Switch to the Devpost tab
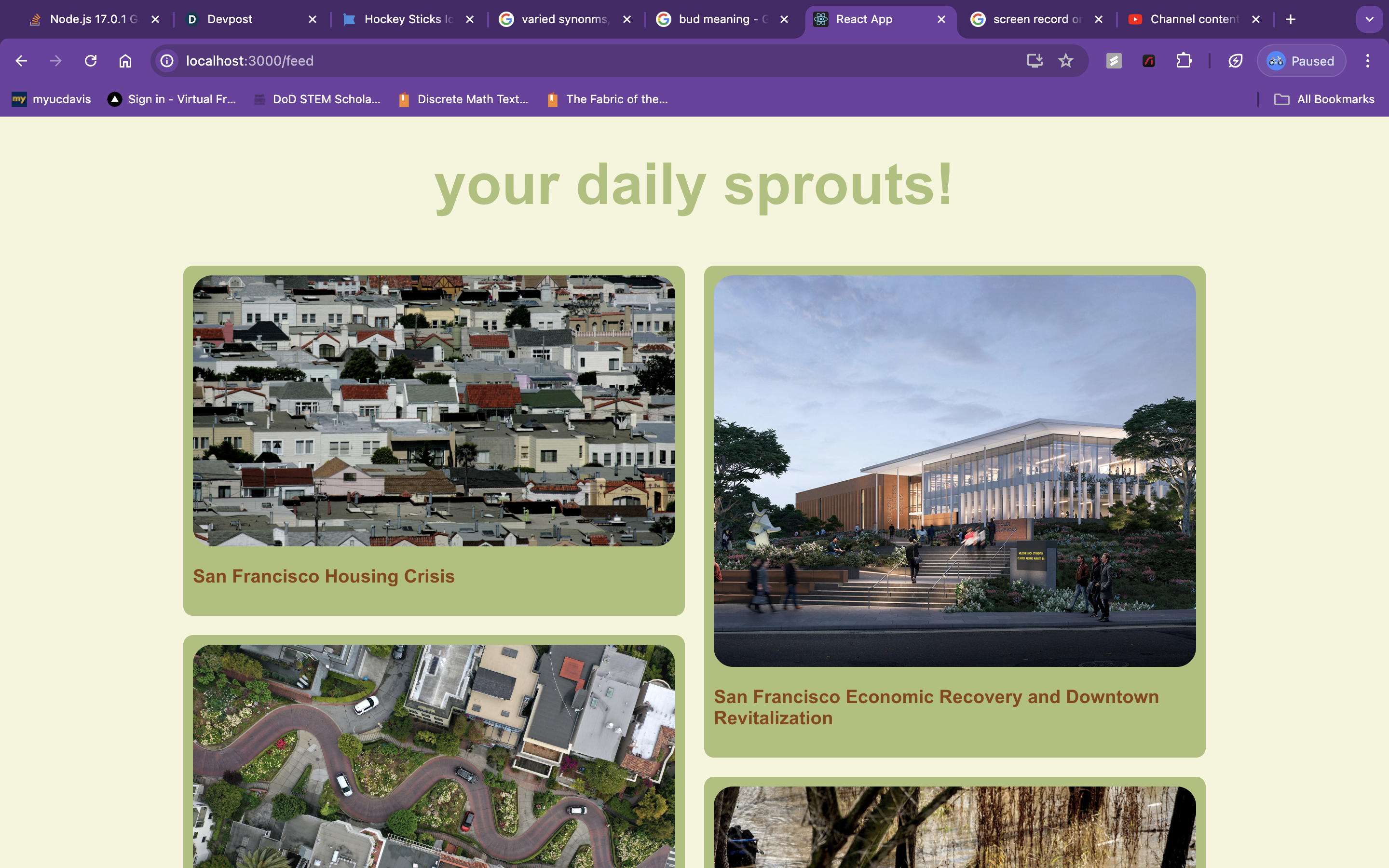 [230, 19]
